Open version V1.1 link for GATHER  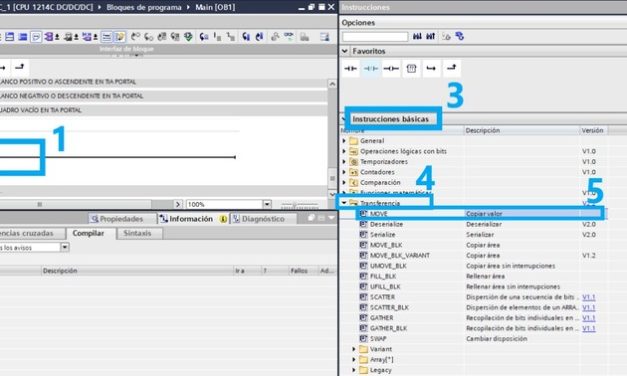click(589, 318)
